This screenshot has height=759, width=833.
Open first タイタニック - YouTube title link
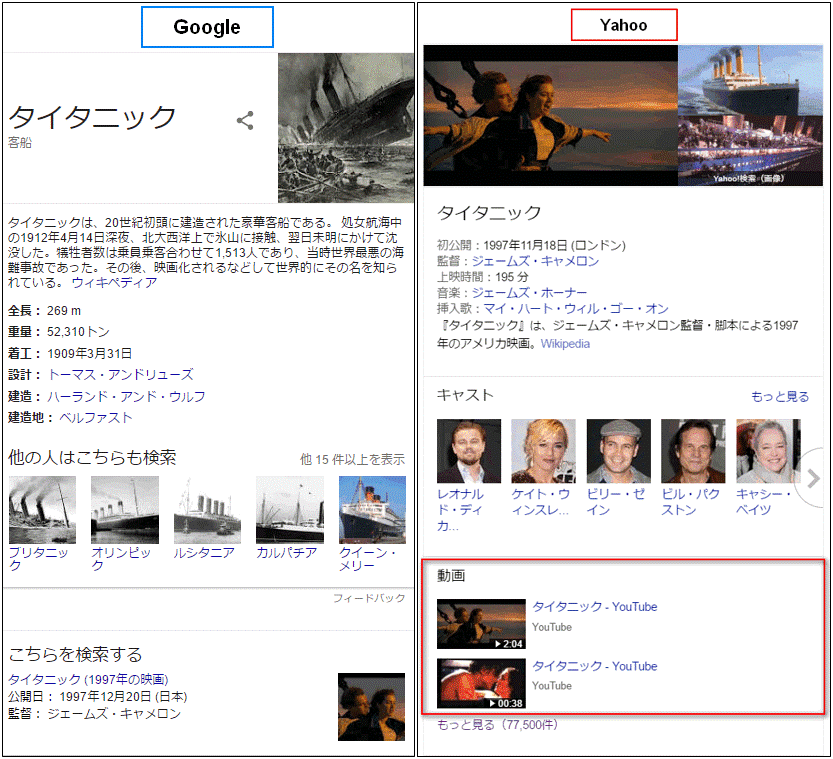click(x=594, y=607)
